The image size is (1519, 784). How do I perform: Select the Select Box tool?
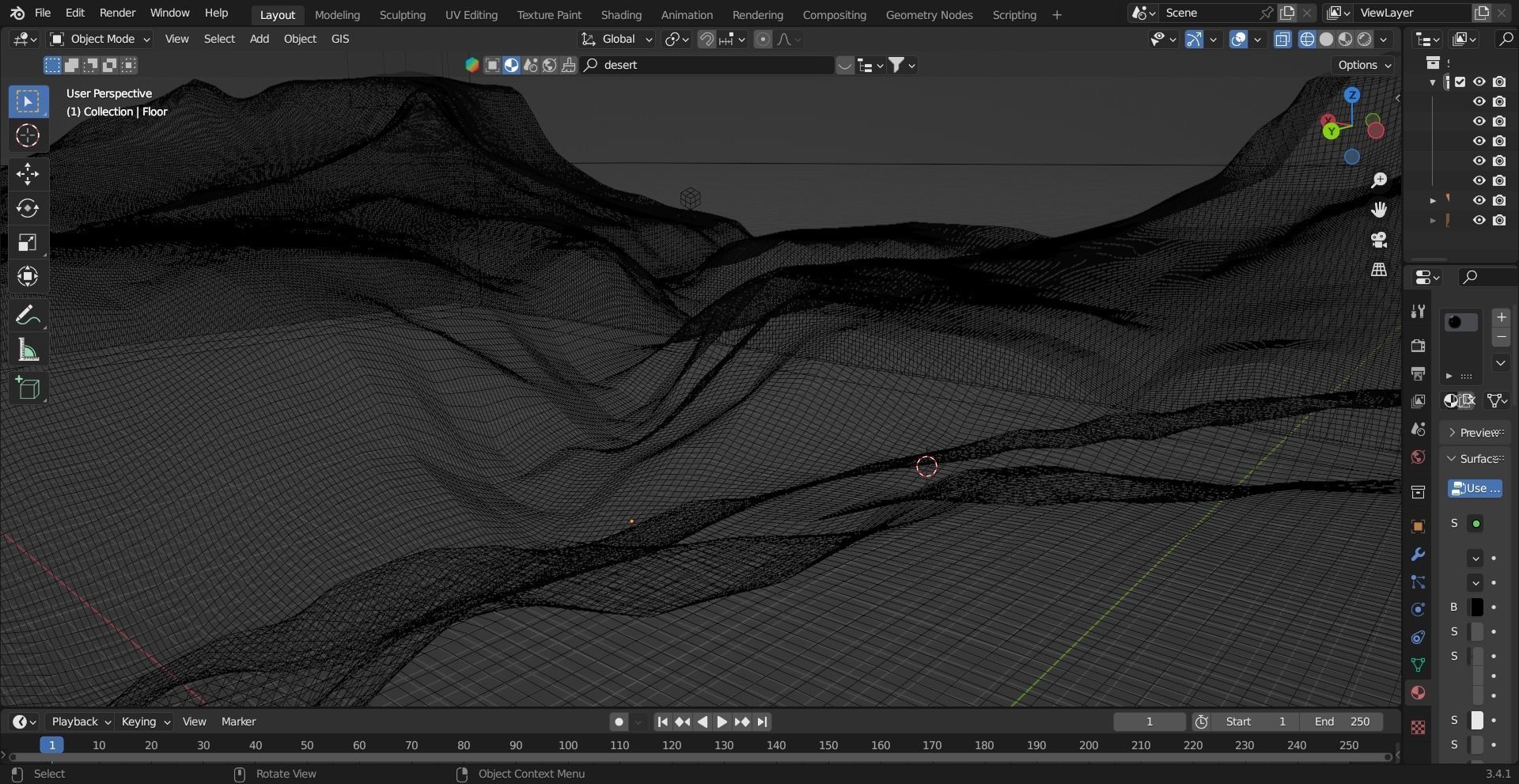(28, 101)
